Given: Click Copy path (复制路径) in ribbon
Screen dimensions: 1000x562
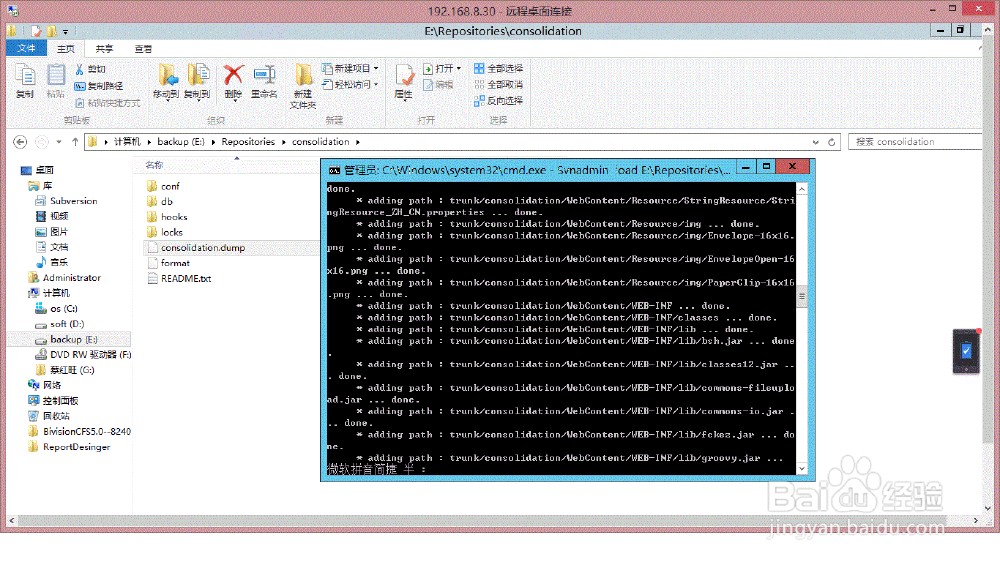Looking at the screenshot, I should [x=98, y=86].
